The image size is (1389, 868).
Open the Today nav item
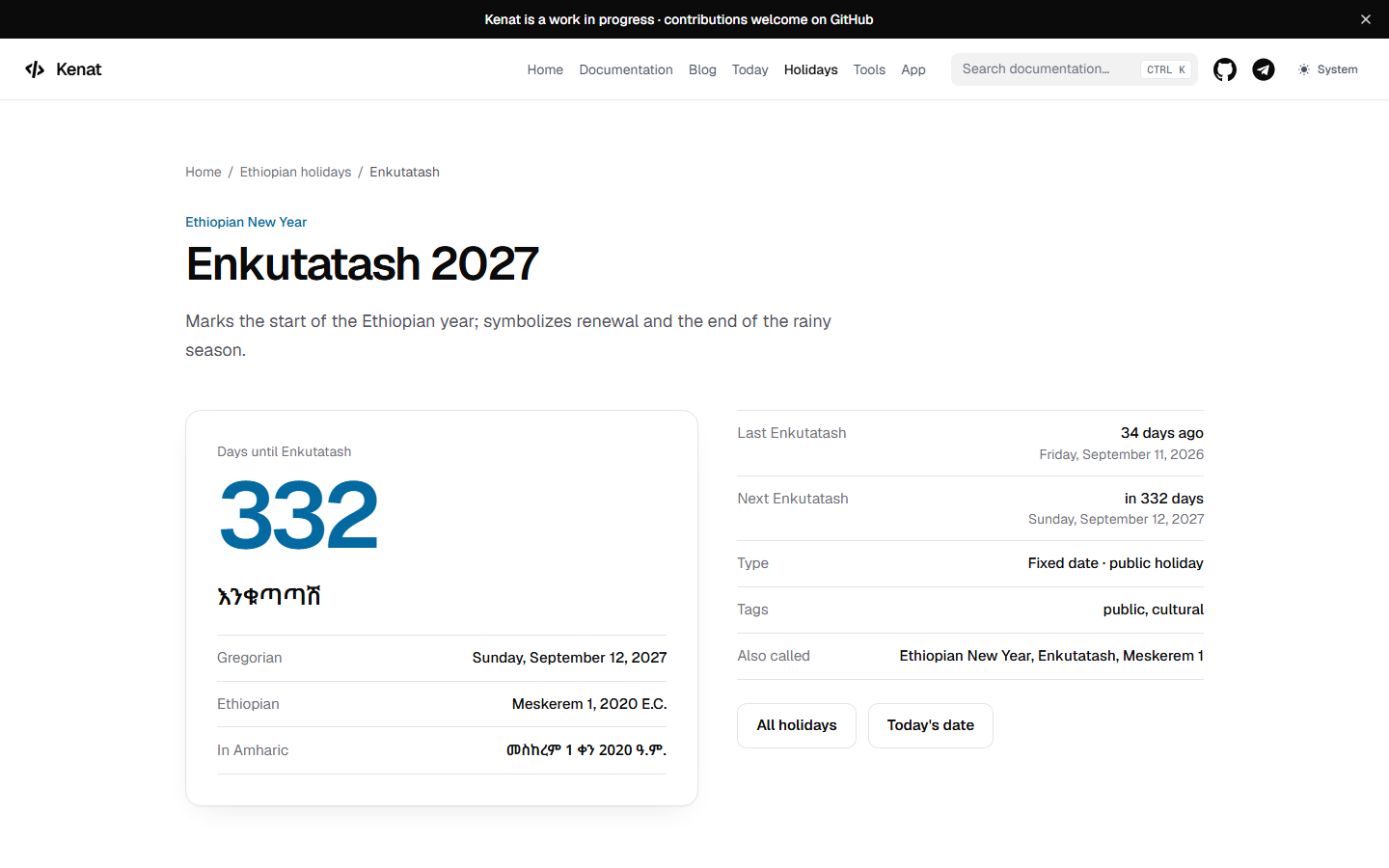(x=749, y=69)
